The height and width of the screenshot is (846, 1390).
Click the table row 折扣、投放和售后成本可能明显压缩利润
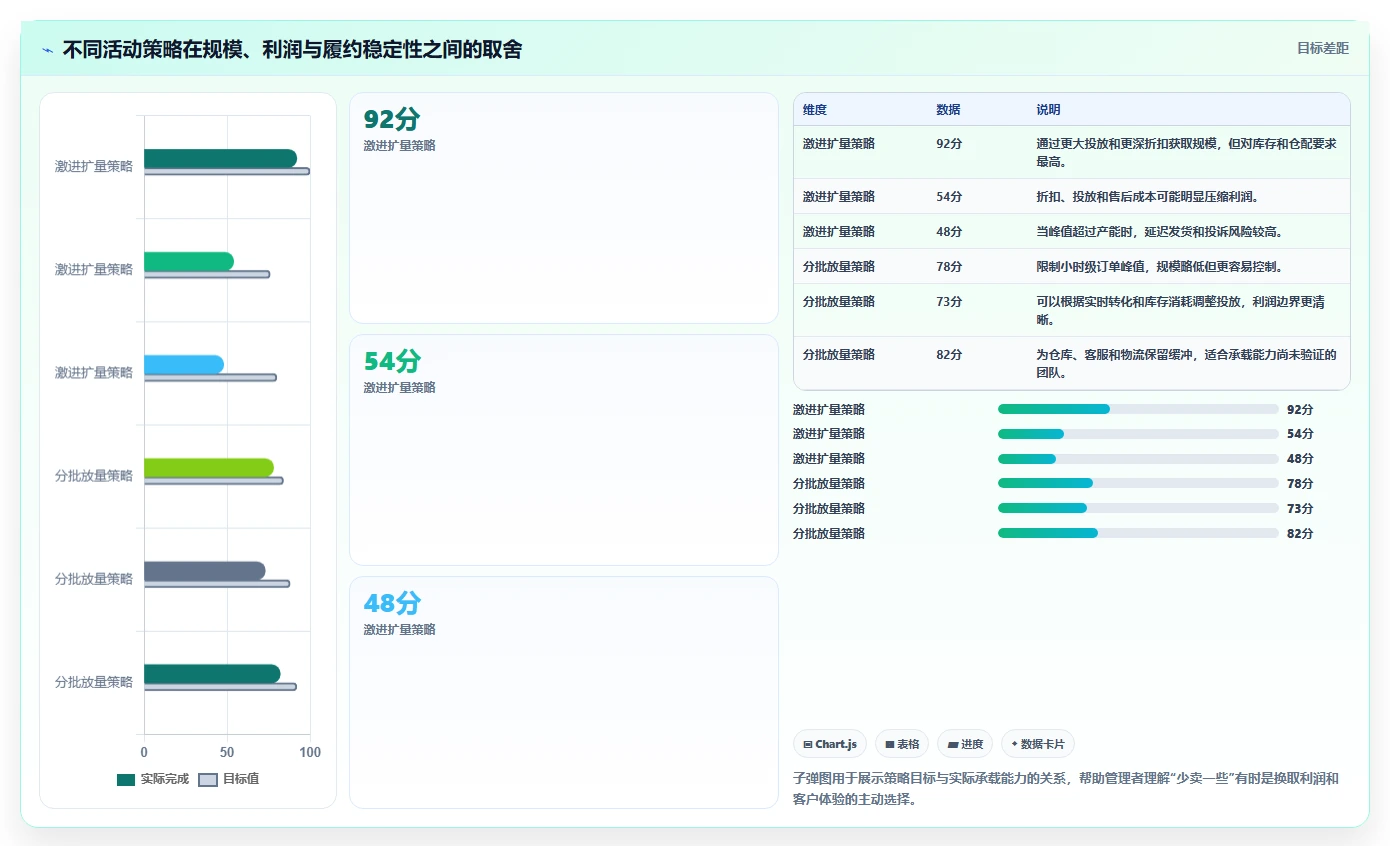[1071, 196]
